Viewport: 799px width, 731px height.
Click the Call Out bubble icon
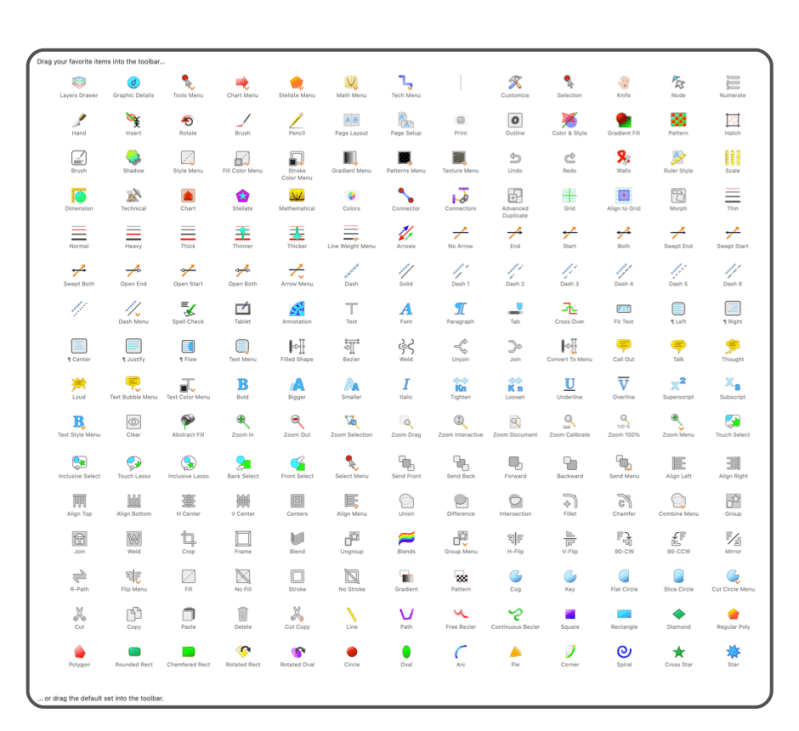tap(624, 346)
